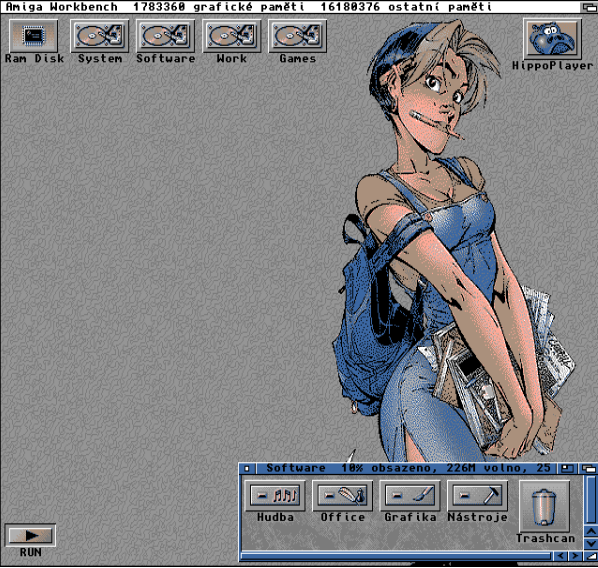Image resolution: width=598 pixels, height=568 pixels.
Task: Open the Ram Disk icon
Action: point(34,36)
